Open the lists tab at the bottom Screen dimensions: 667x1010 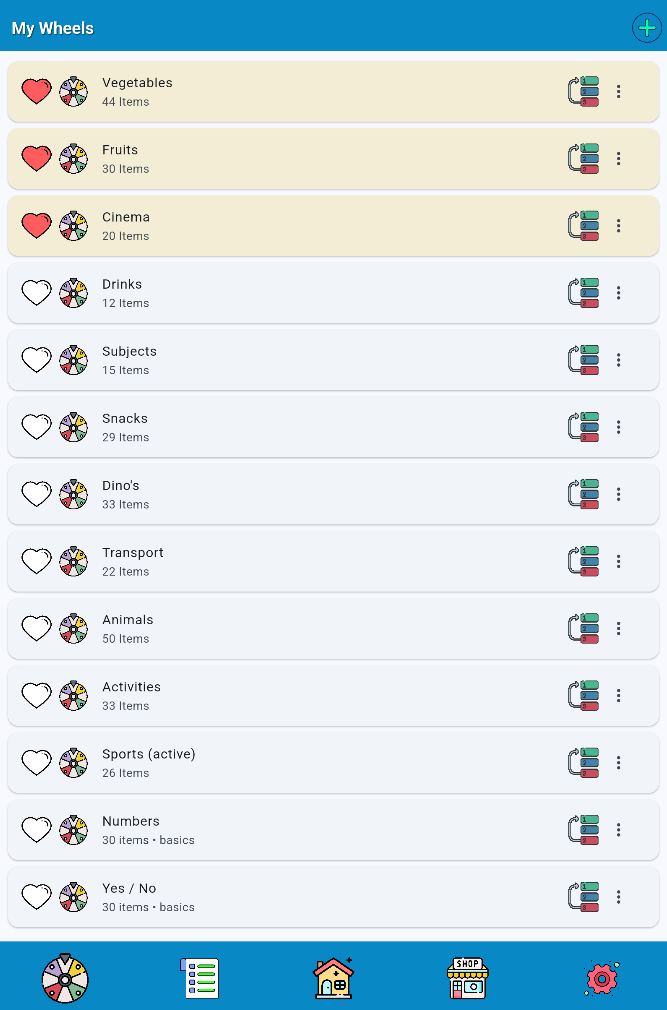[x=199, y=977]
